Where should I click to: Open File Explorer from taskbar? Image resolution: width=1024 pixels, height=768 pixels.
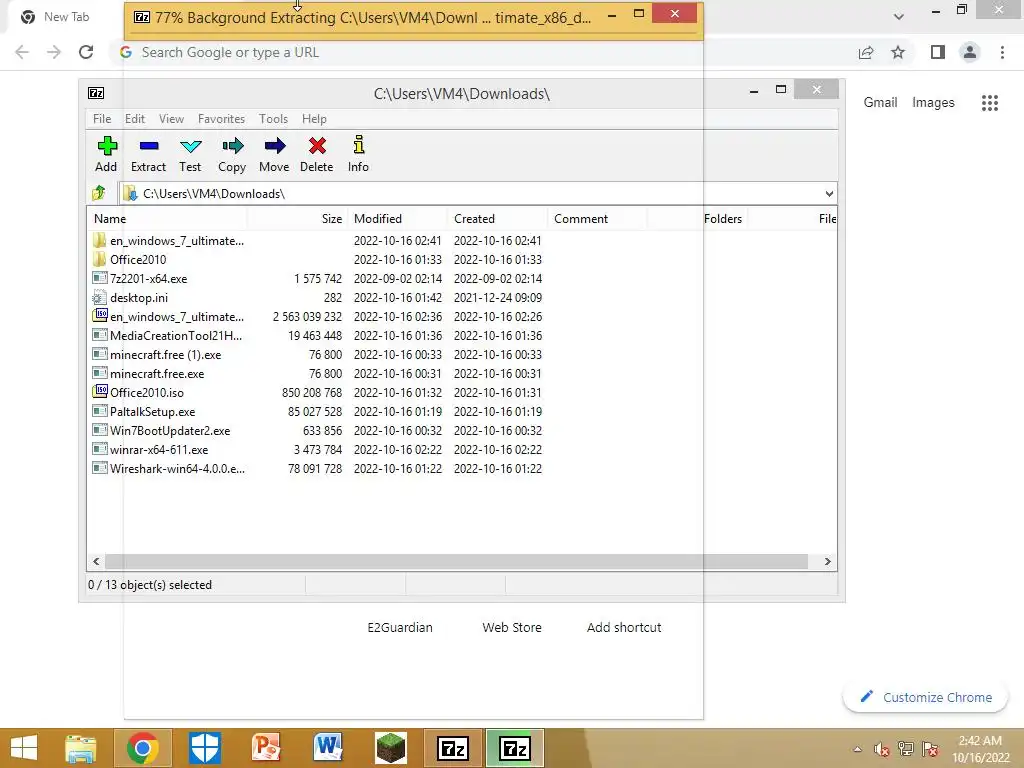point(81,748)
